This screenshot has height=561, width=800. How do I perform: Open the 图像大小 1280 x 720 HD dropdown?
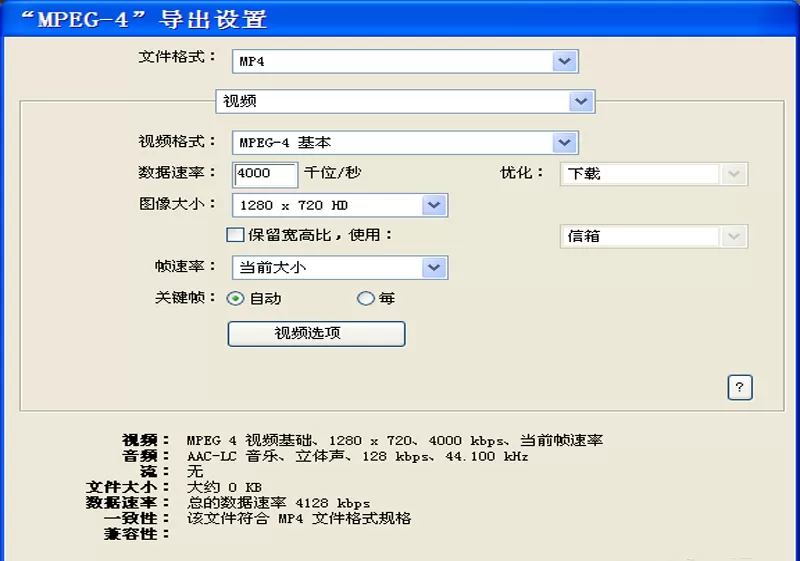(340, 205)
